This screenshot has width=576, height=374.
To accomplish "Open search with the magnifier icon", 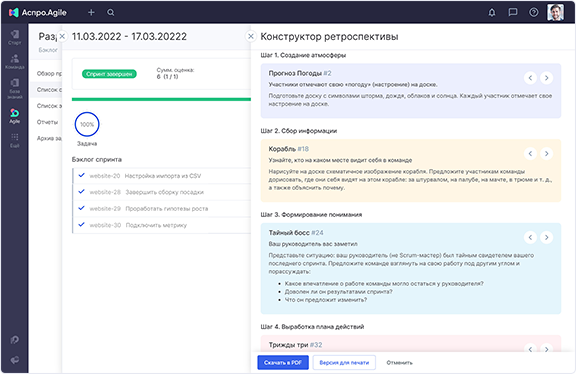I will 111,12.
